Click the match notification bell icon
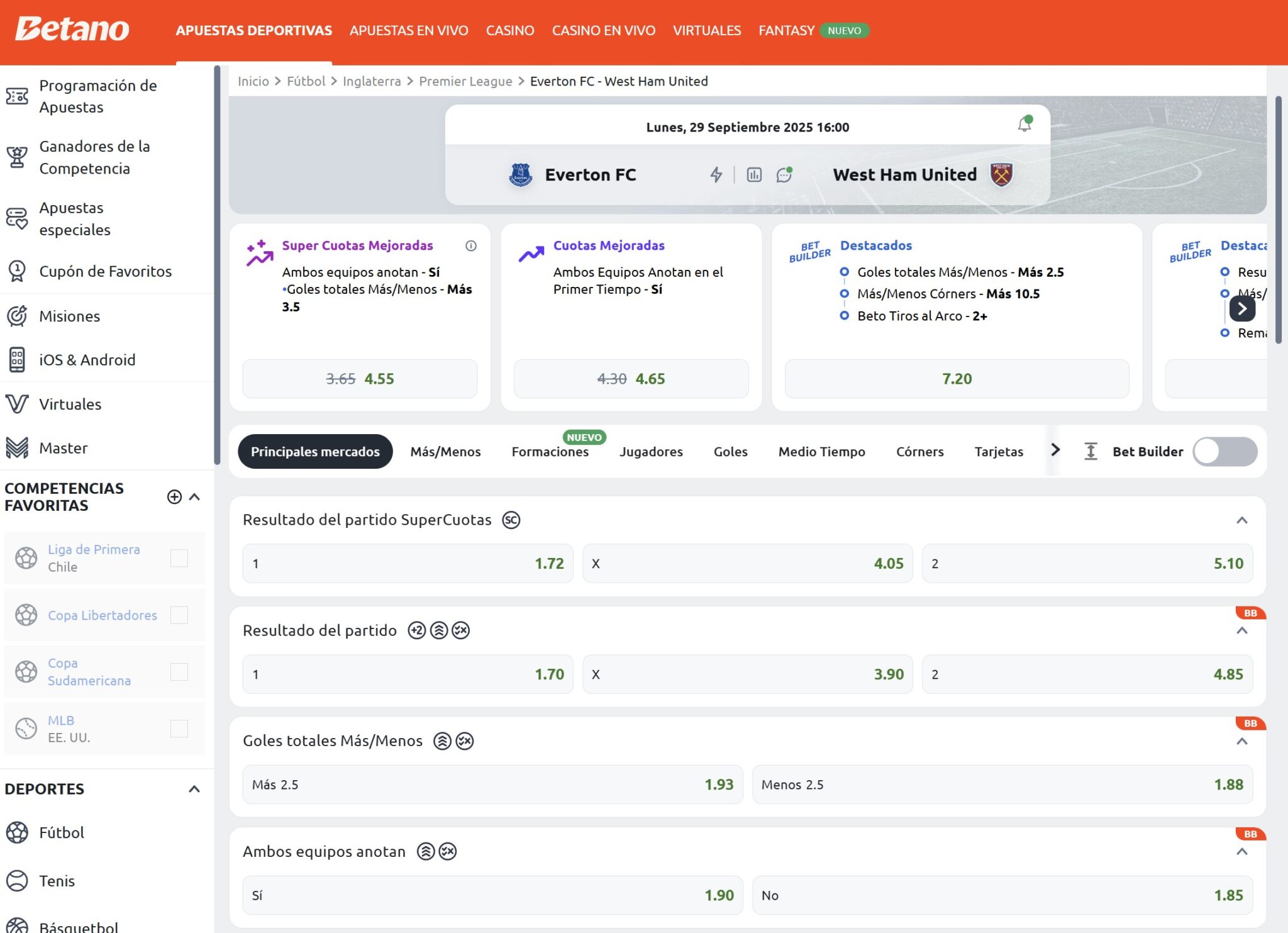Image resolution: width=1288 pixels, height=933 pixels. [x=1024, y=124]
